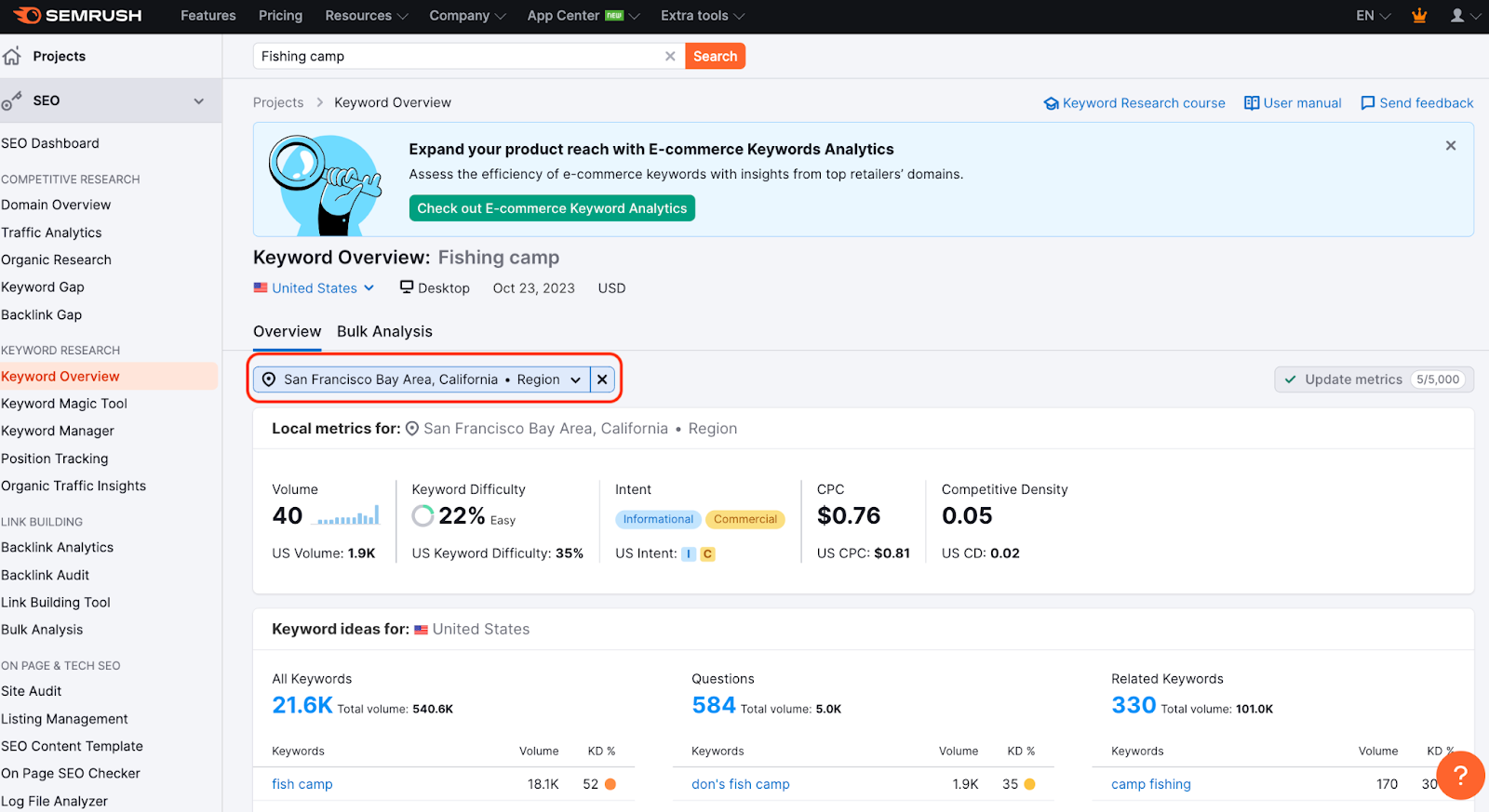The image size is (1489, 812).
Task: Open Organic Traffic Insights in the sidebar
Action: coord(74,486)
